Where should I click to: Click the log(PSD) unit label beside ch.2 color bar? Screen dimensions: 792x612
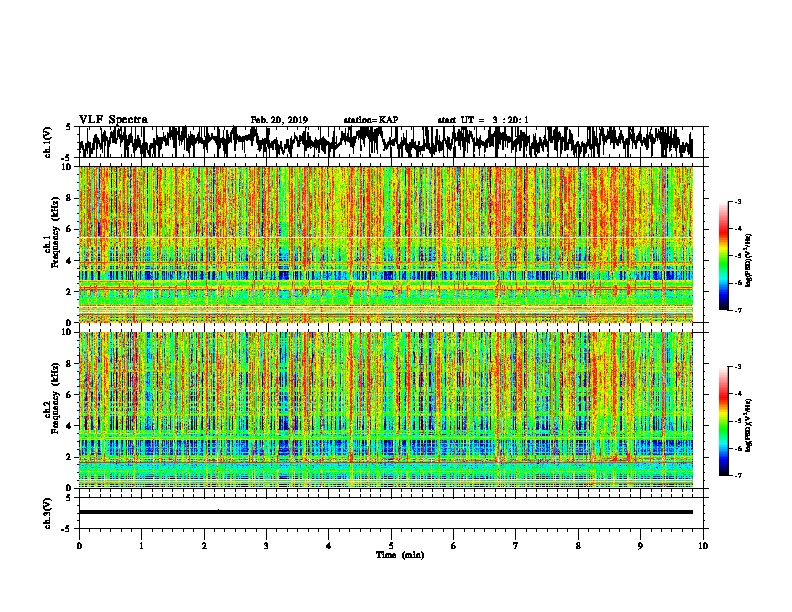tap(749, 426)
